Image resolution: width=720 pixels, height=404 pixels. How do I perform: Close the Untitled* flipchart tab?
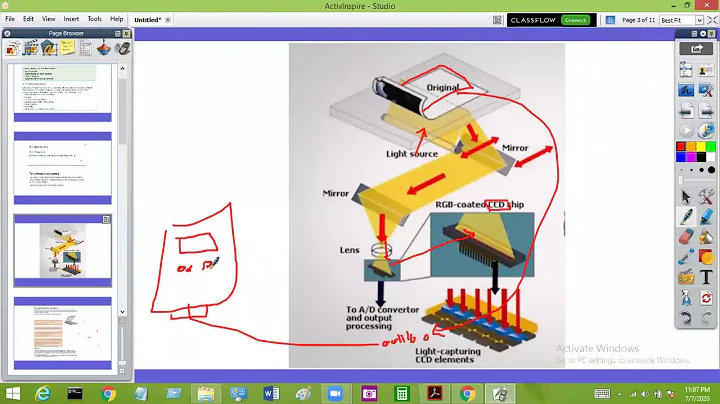coord(168,20)
